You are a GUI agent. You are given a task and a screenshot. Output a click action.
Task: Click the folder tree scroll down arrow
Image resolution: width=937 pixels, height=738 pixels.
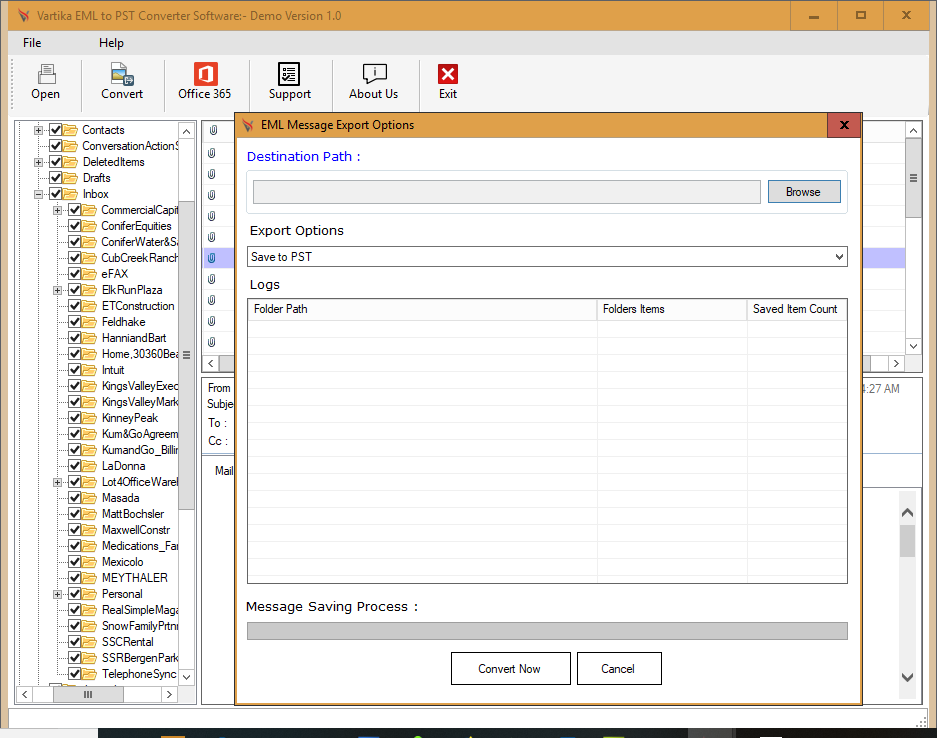pyautogui.click(x=186, y=677)
